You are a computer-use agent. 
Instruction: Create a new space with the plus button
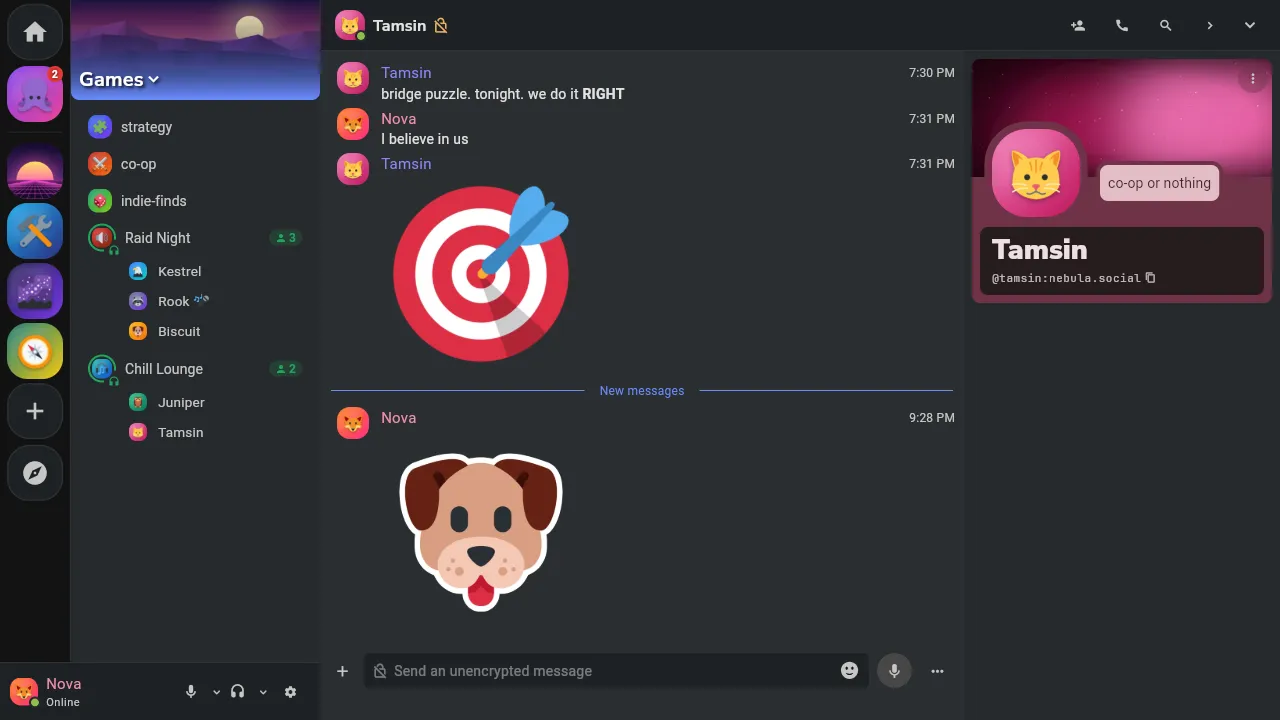click(x=35, y=412)
